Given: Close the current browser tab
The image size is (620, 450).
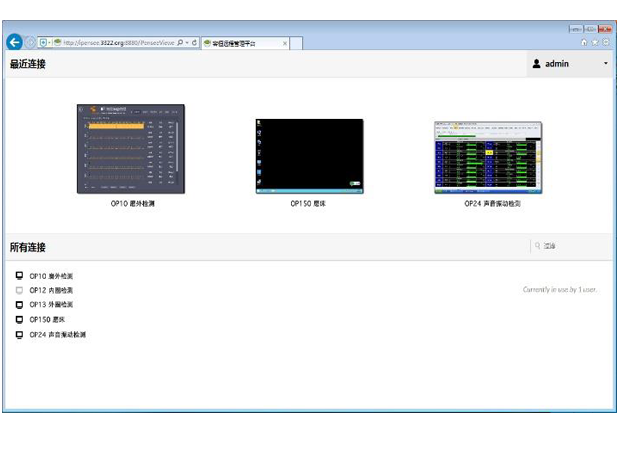Looking at the screenshot, I should click(285, 44).
